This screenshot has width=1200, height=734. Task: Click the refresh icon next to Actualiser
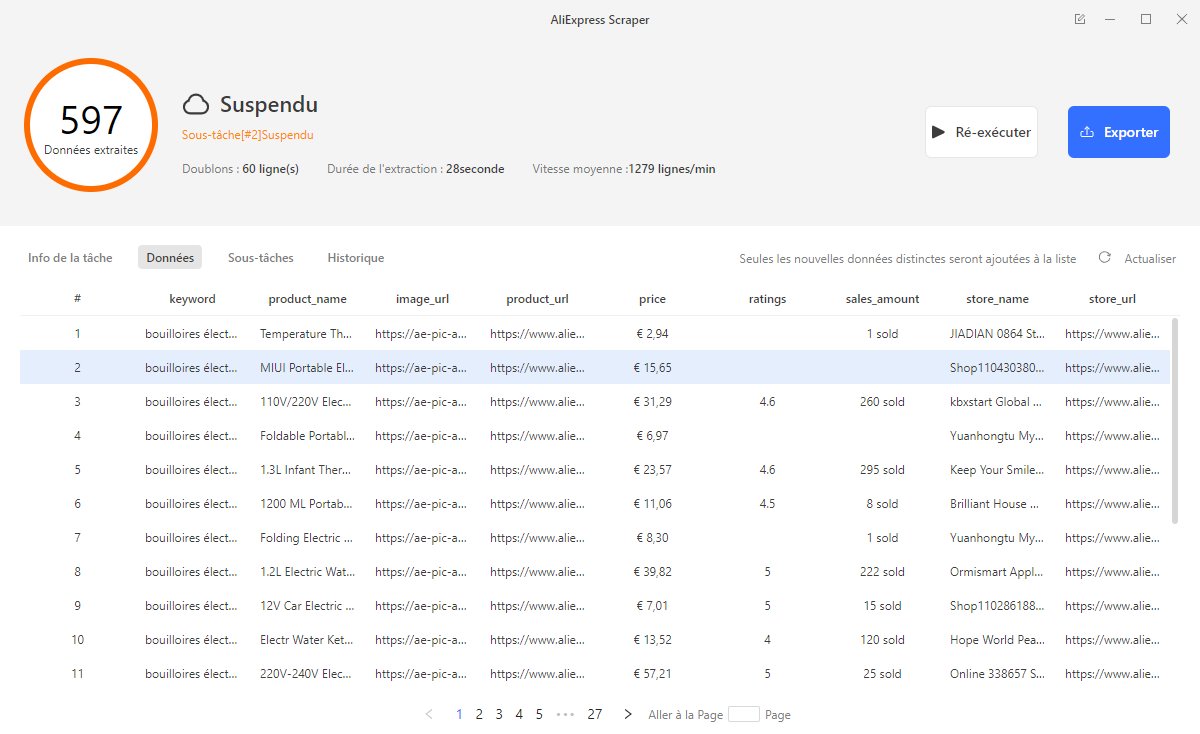click(x=1105, y=258)
